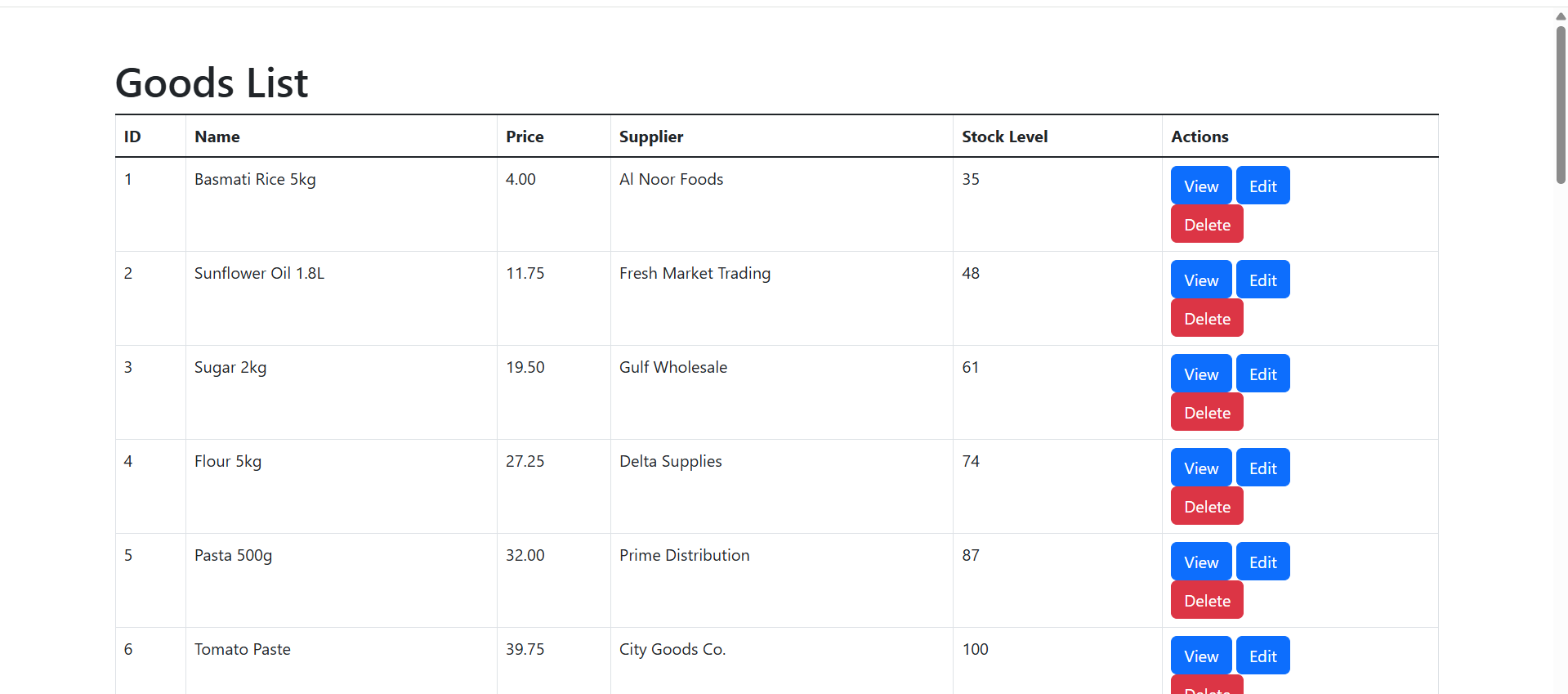View Pasta 500g item

tap(1200, 562)
